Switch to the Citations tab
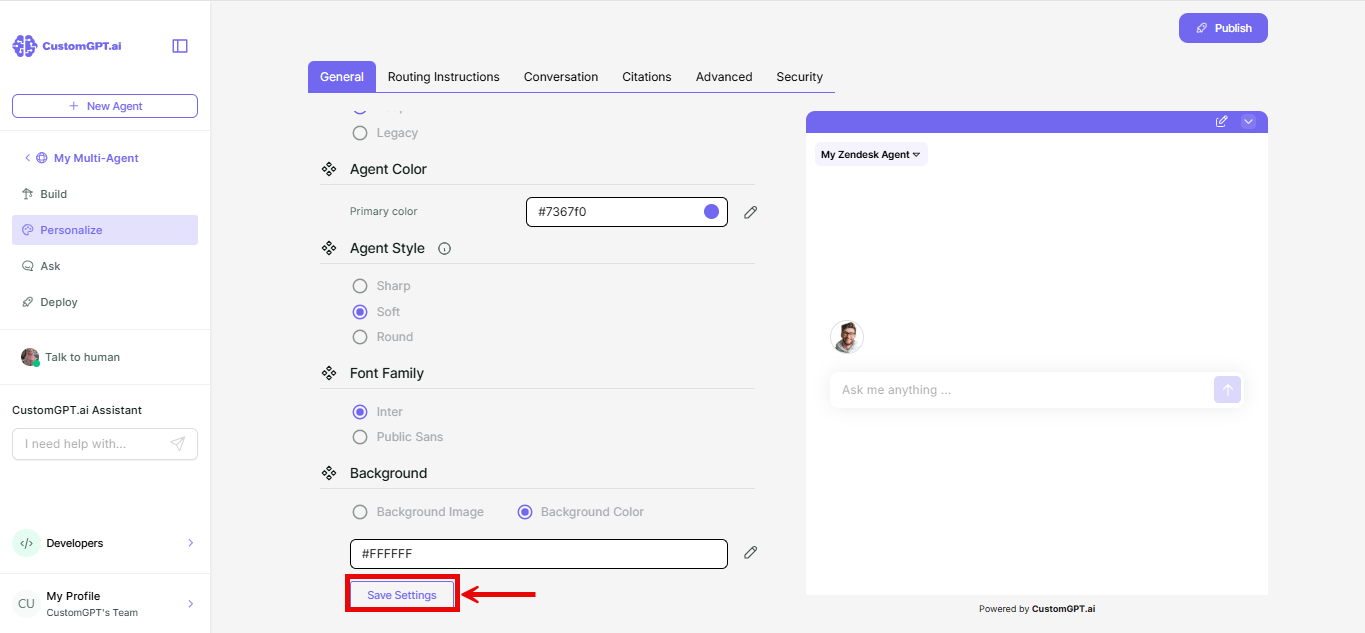 click(647, 77)
